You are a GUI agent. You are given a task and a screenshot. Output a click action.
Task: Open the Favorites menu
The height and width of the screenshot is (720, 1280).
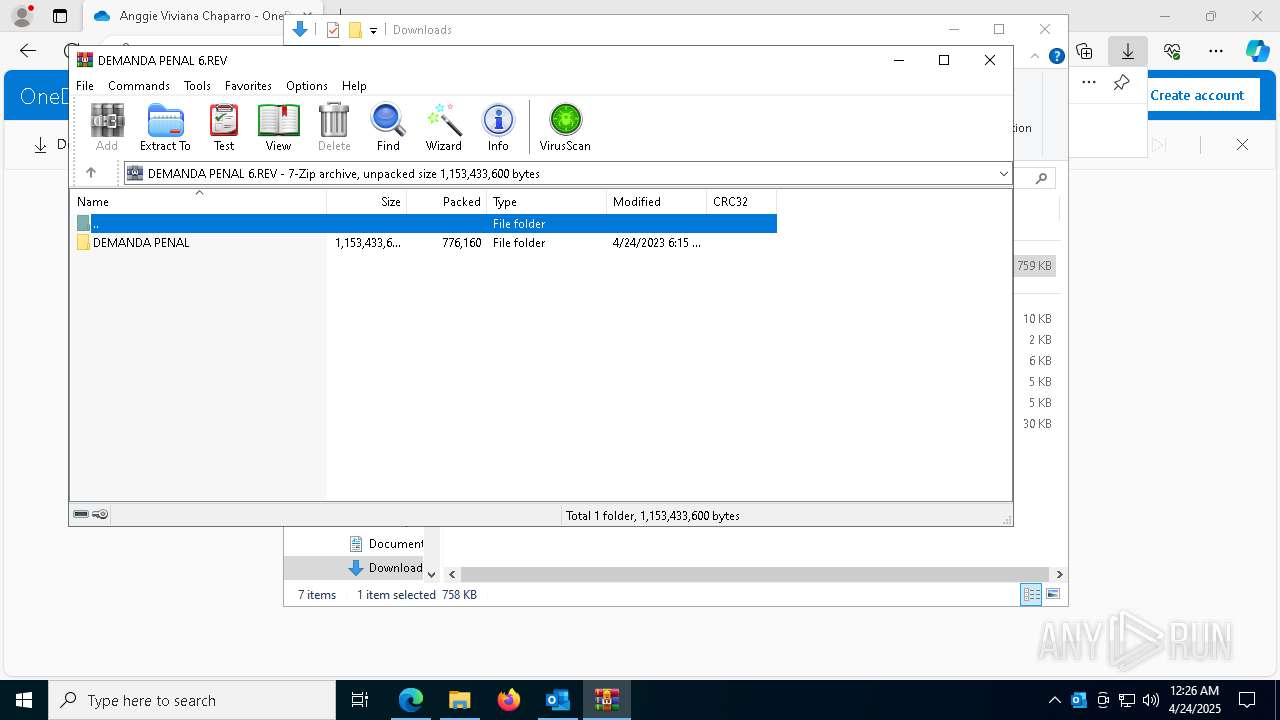point(248,86)
